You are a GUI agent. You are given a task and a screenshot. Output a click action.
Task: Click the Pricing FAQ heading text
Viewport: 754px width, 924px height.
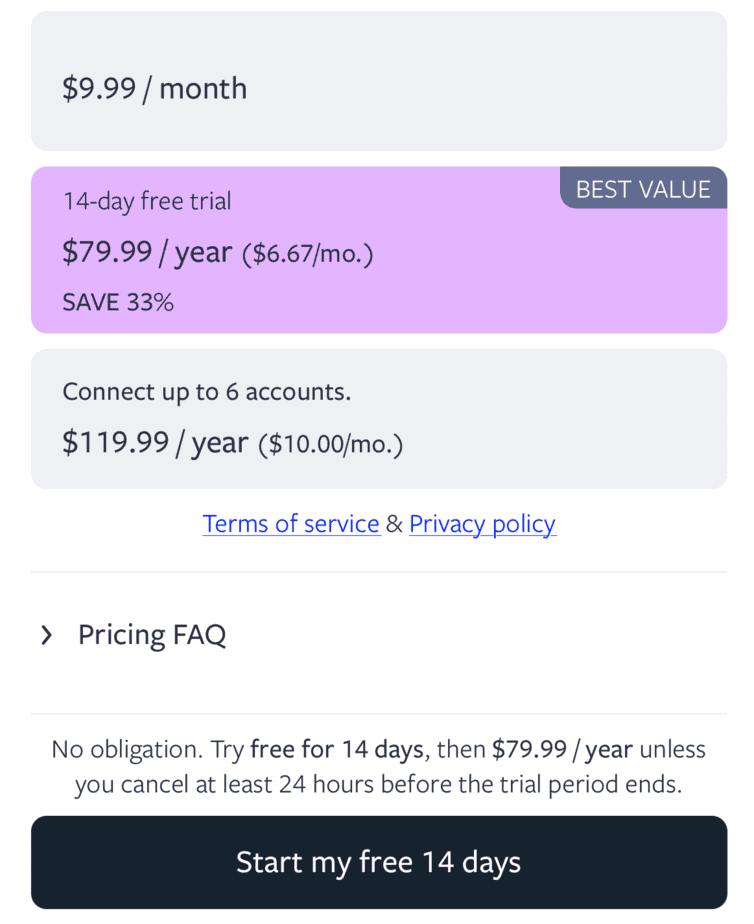[152, 635]
